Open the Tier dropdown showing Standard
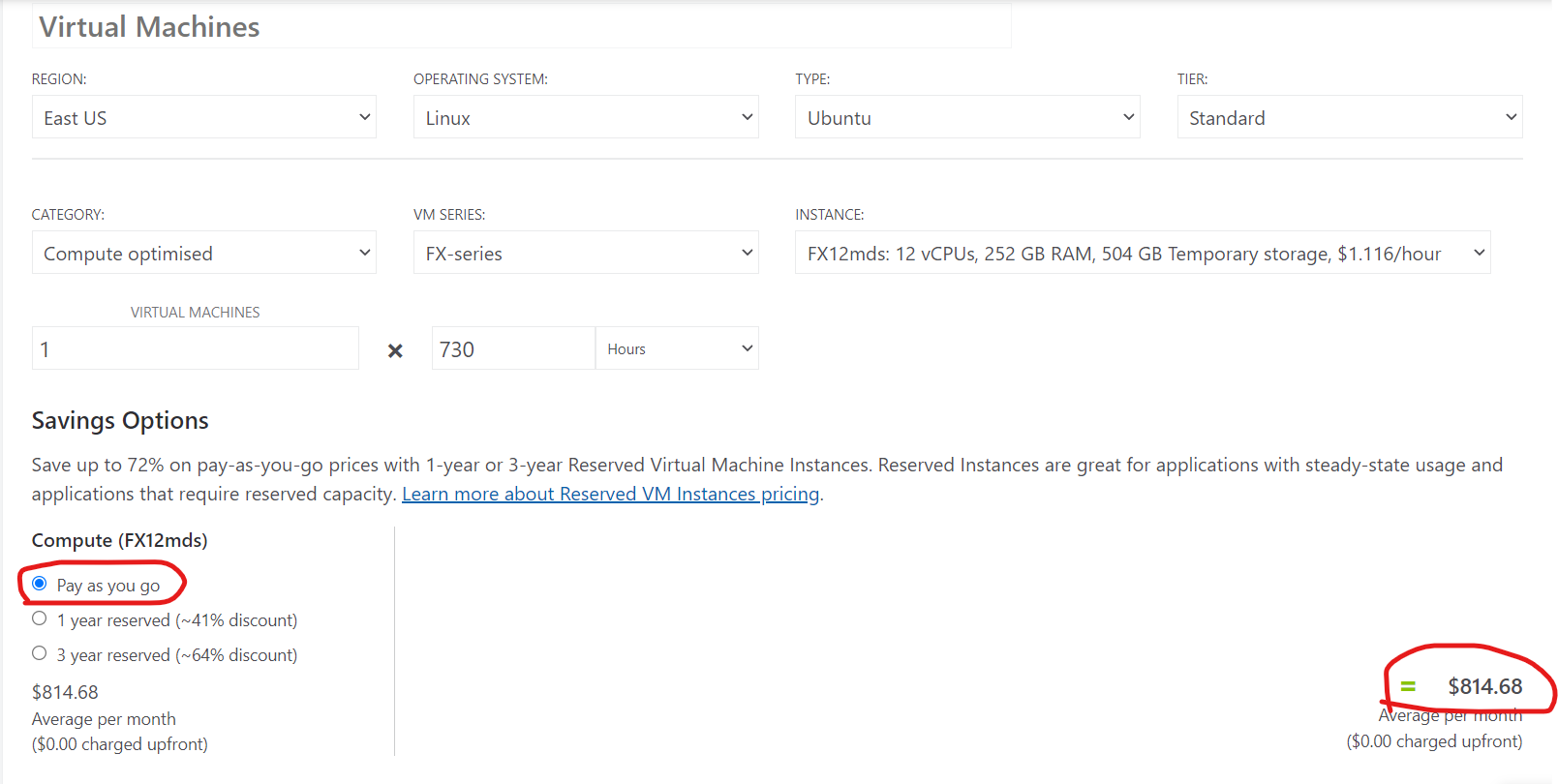The image size is (1558, 784). pos(1350,117)
